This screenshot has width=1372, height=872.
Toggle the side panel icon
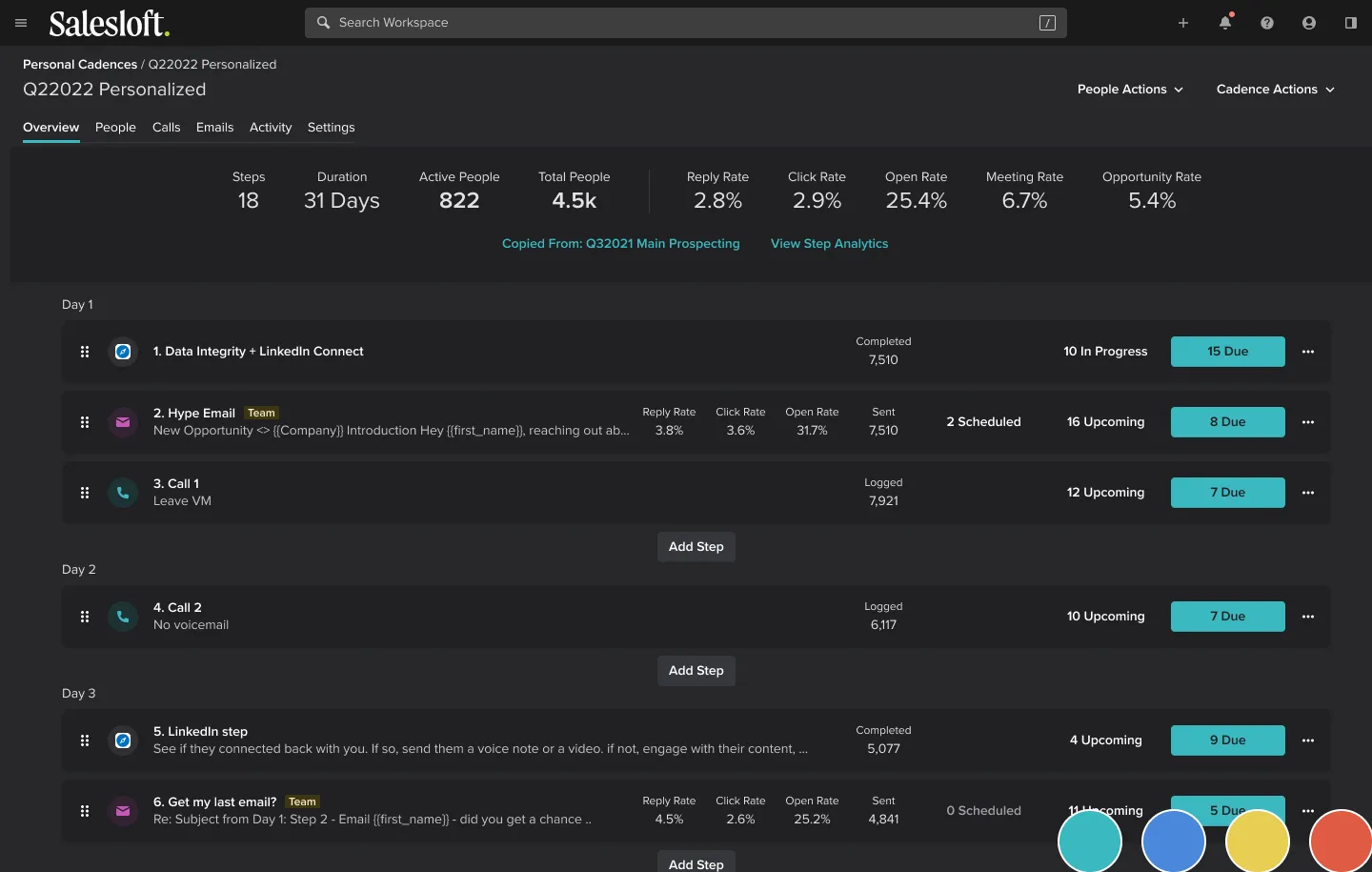[1351, 23]
